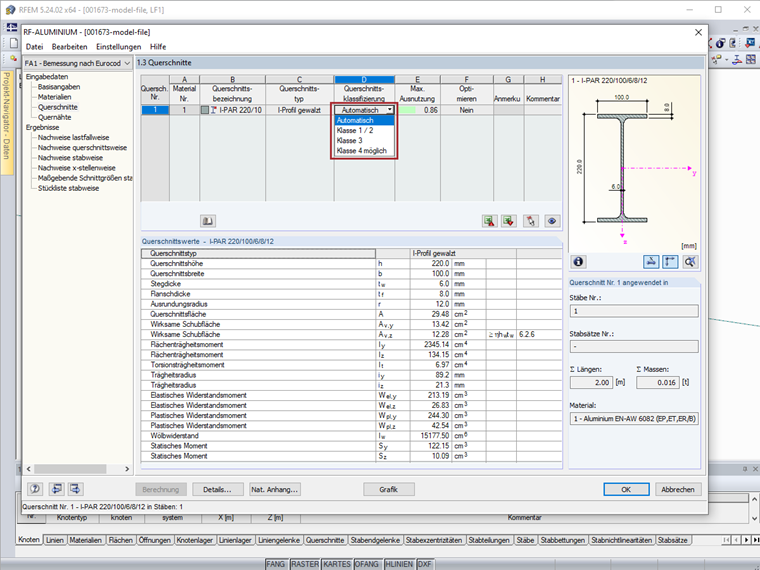The height and width of the screenshot is (570, 760).
Task: Switch to Flächen tab in RFEM table
Action: [120, 540]
